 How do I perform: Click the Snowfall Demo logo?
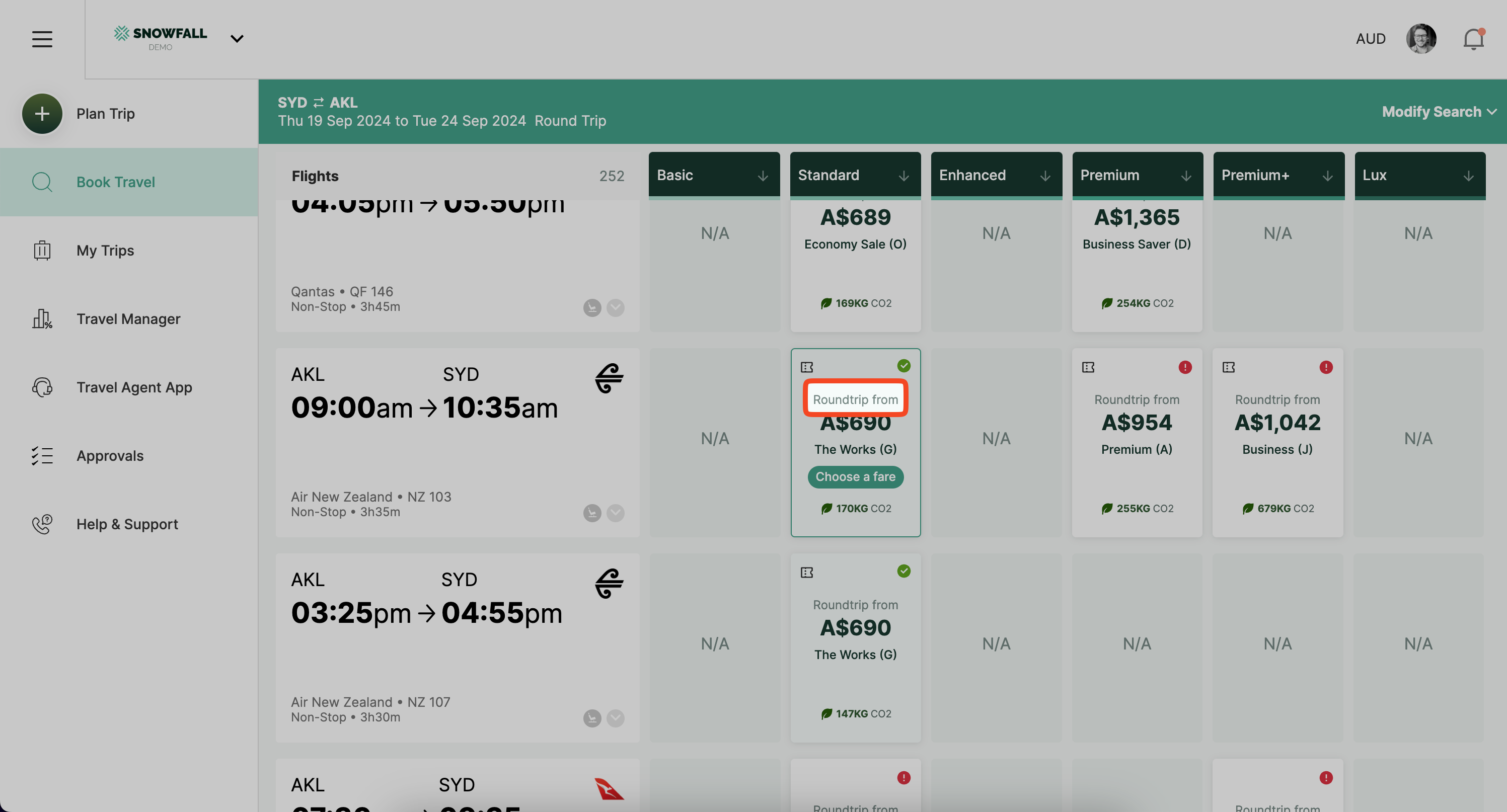[x=160, y=39]
